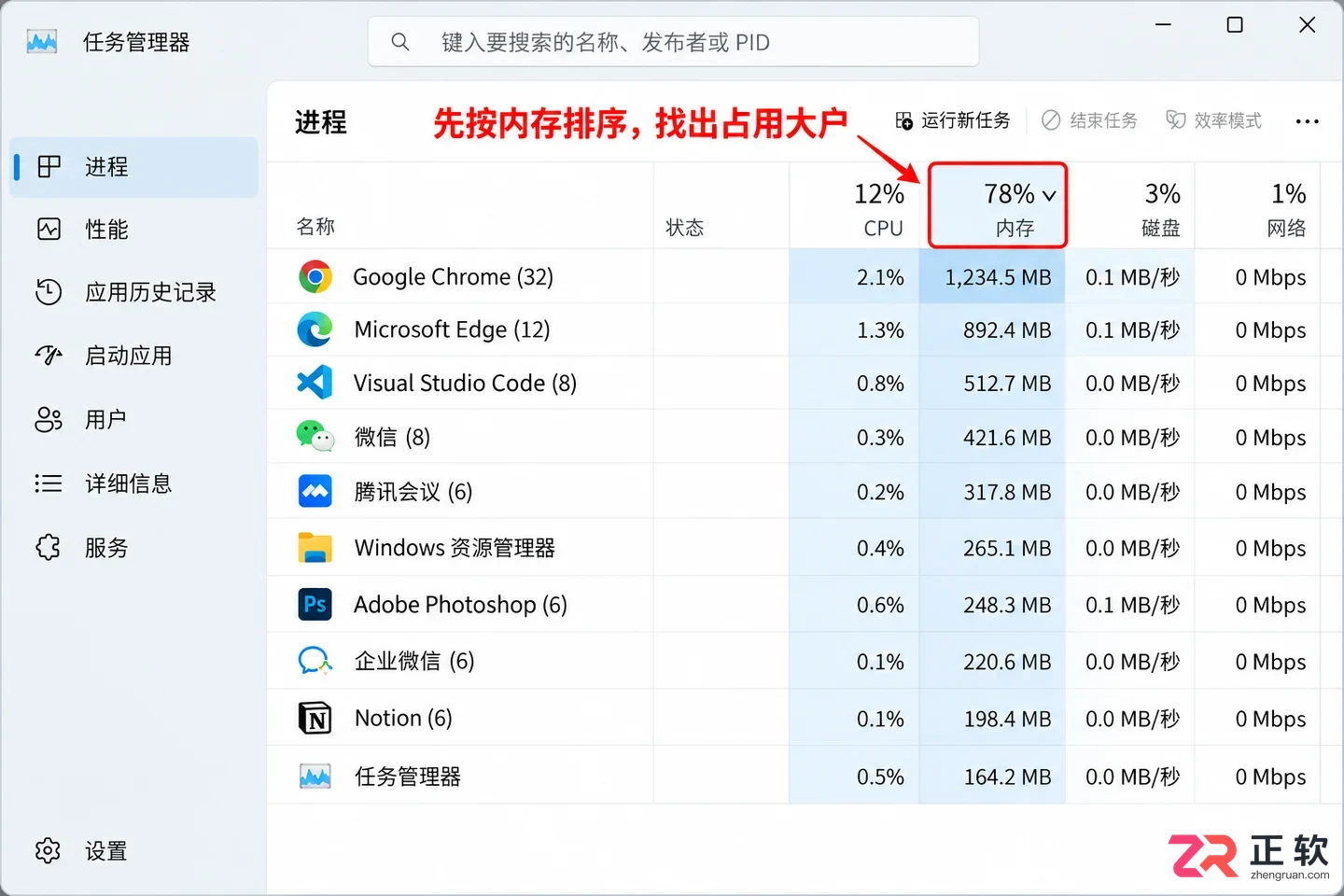Sort by the 内存 column header

pos(997,206)
